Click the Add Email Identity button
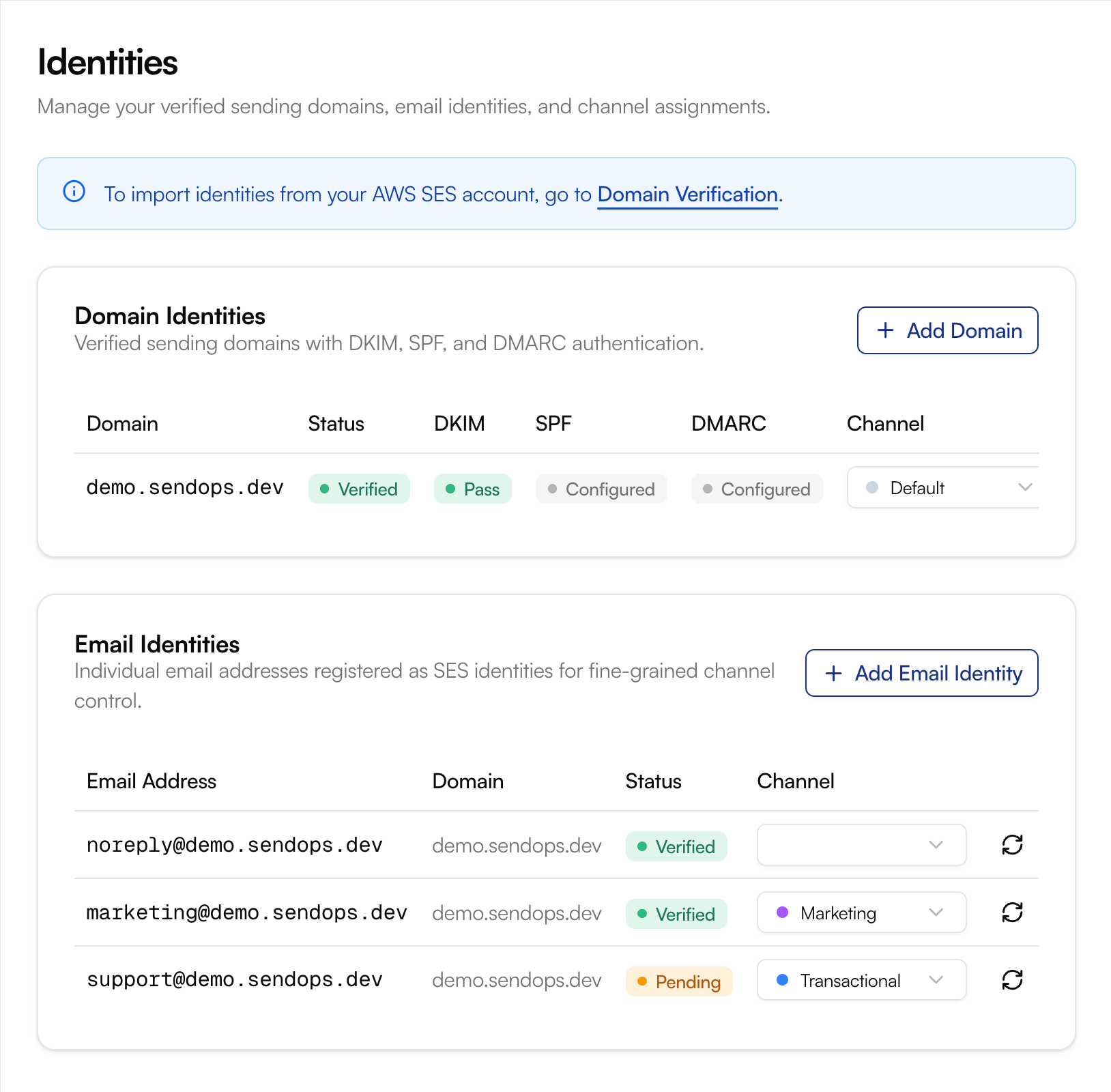 (921, 674)
